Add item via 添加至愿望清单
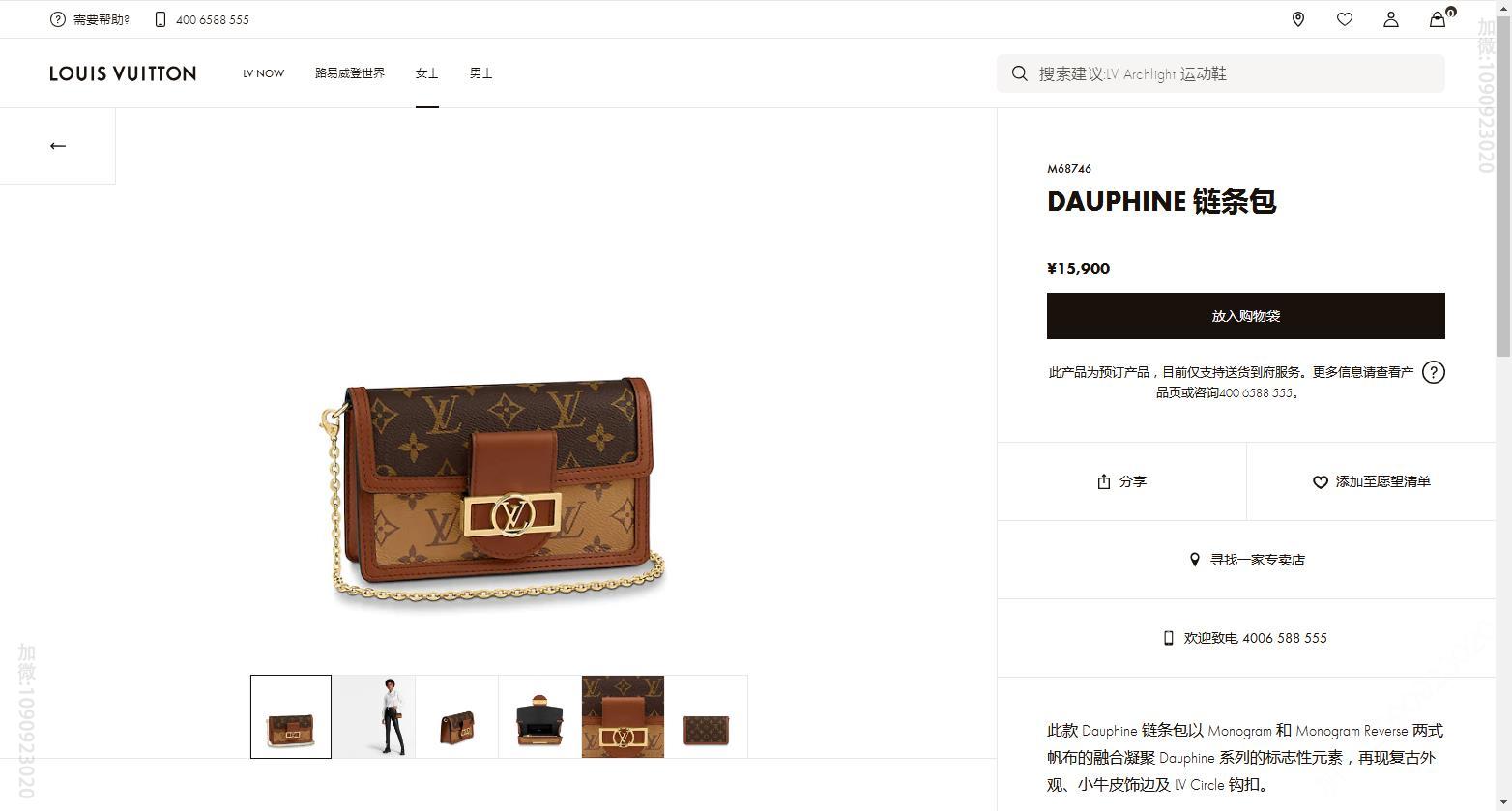This screenshot has height=811, width=1512. 1371,481
